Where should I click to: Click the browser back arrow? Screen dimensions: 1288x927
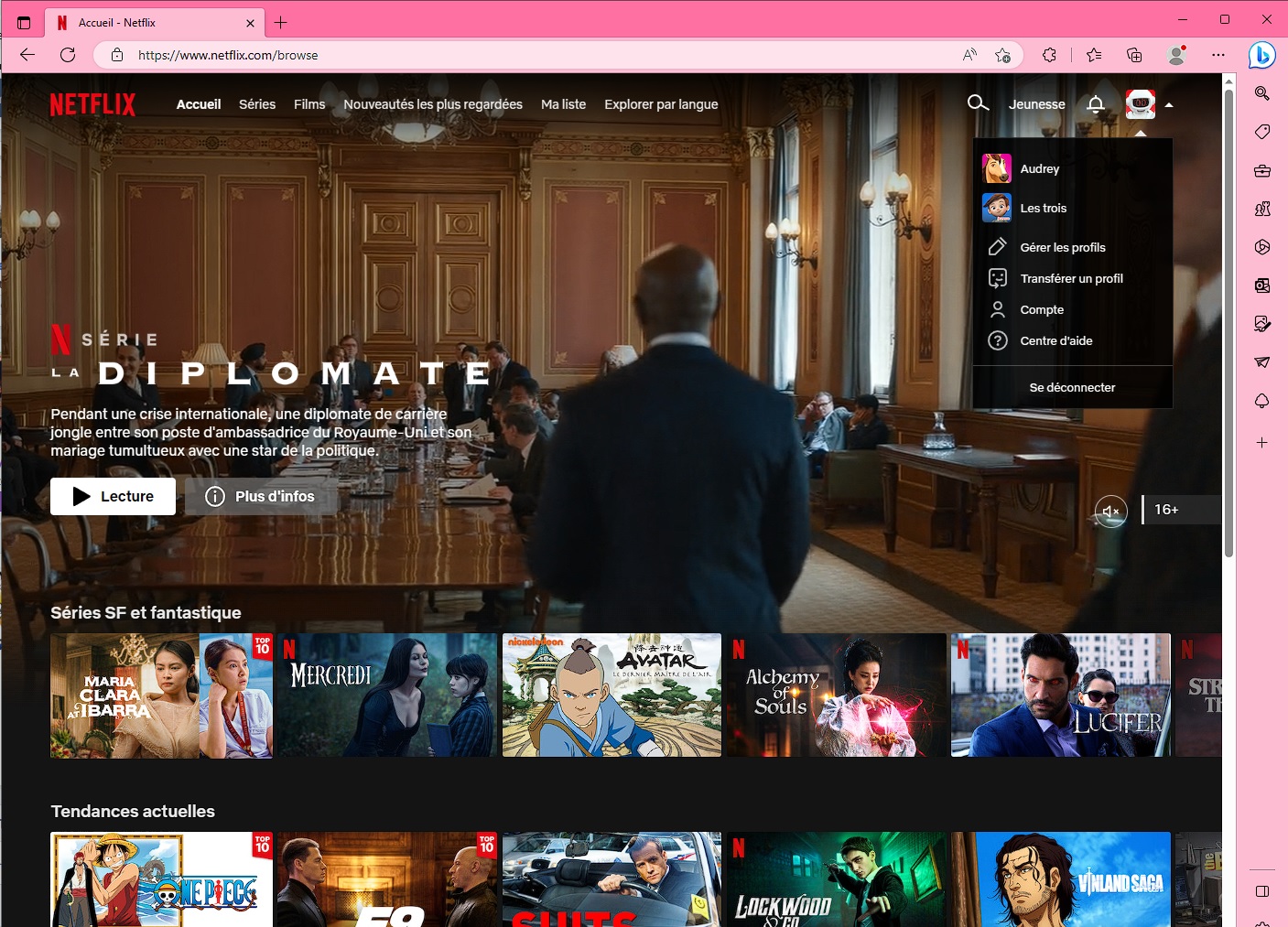point(27,55)
